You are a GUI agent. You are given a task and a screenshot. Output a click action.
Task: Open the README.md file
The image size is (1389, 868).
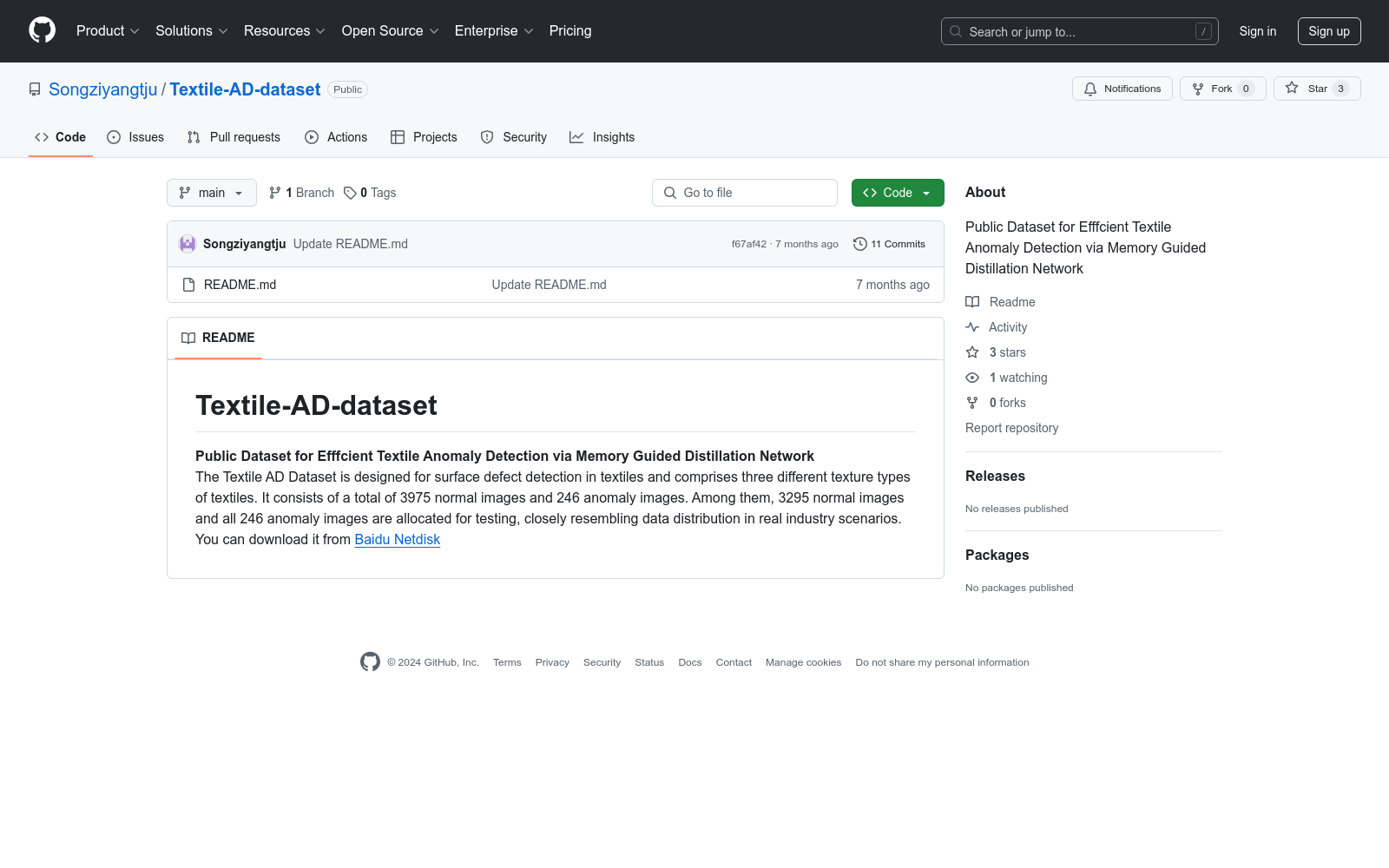tap(240, 285)
